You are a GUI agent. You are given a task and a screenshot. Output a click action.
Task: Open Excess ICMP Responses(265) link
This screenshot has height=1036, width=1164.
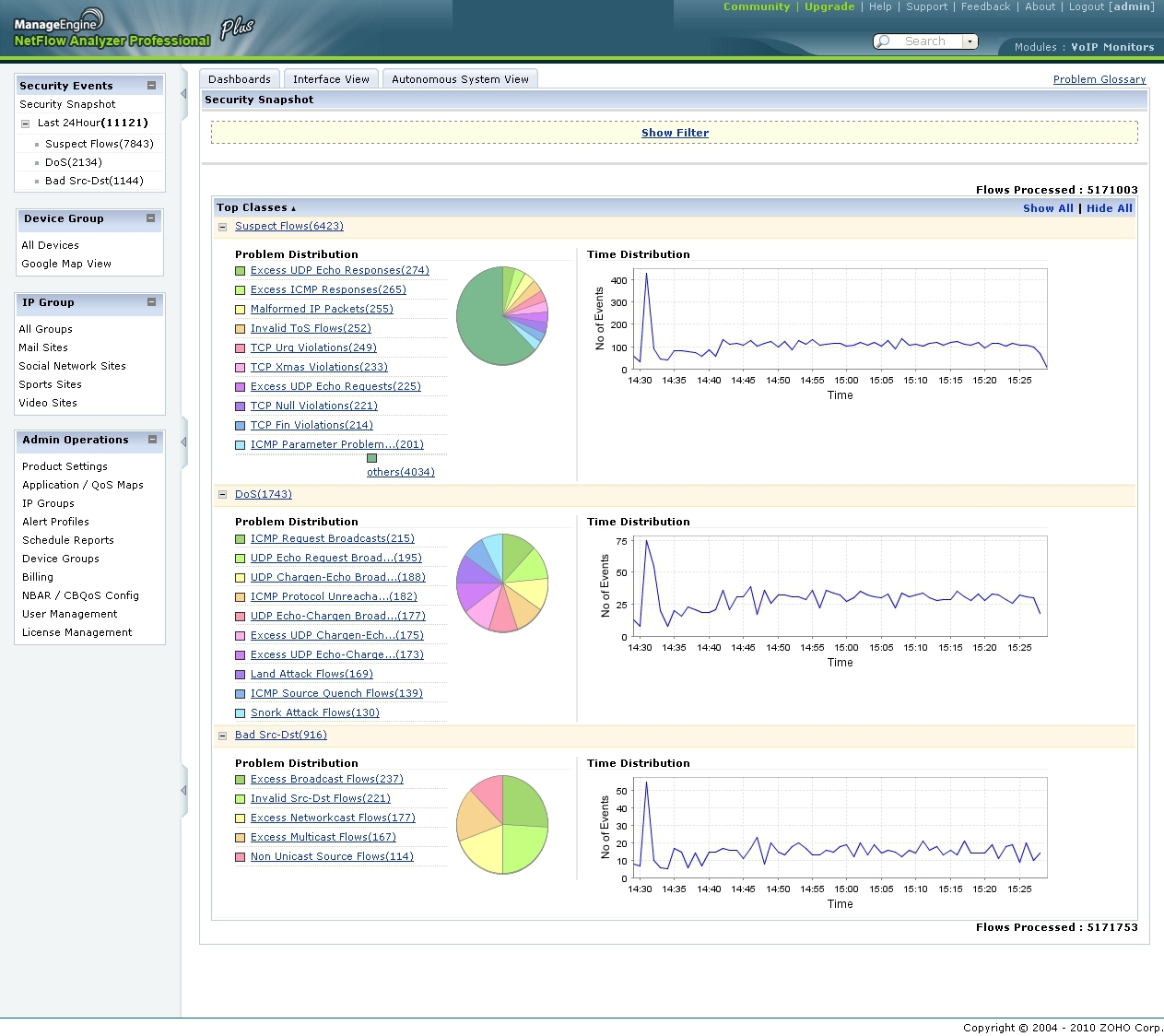[x=328, y=289]
